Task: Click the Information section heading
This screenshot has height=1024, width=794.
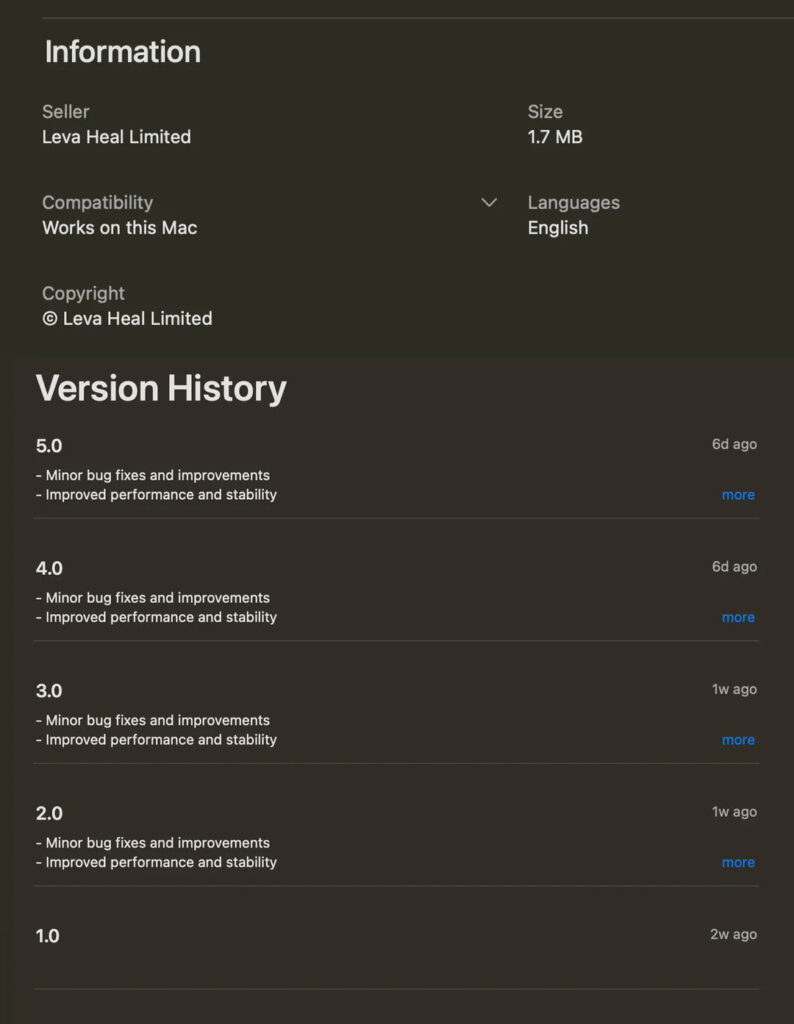Action: (122, 52)
